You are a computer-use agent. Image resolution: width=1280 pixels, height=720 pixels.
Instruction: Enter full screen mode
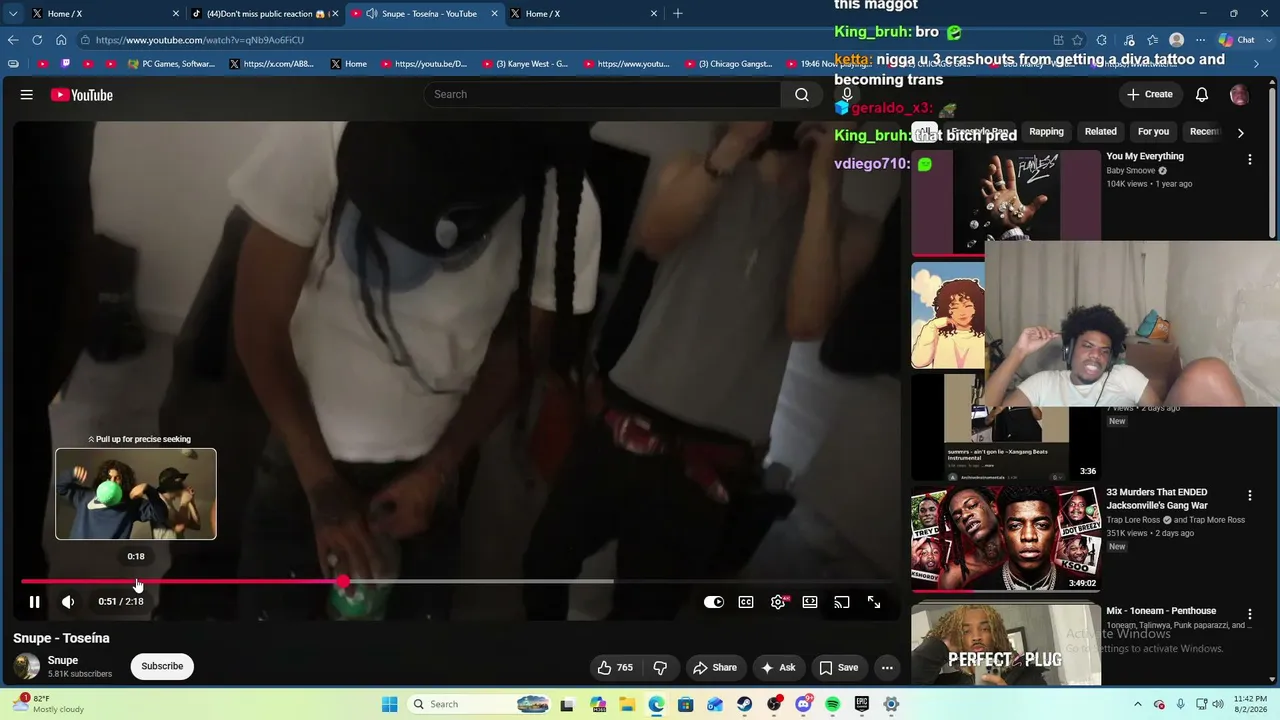(x=874, y=602)
